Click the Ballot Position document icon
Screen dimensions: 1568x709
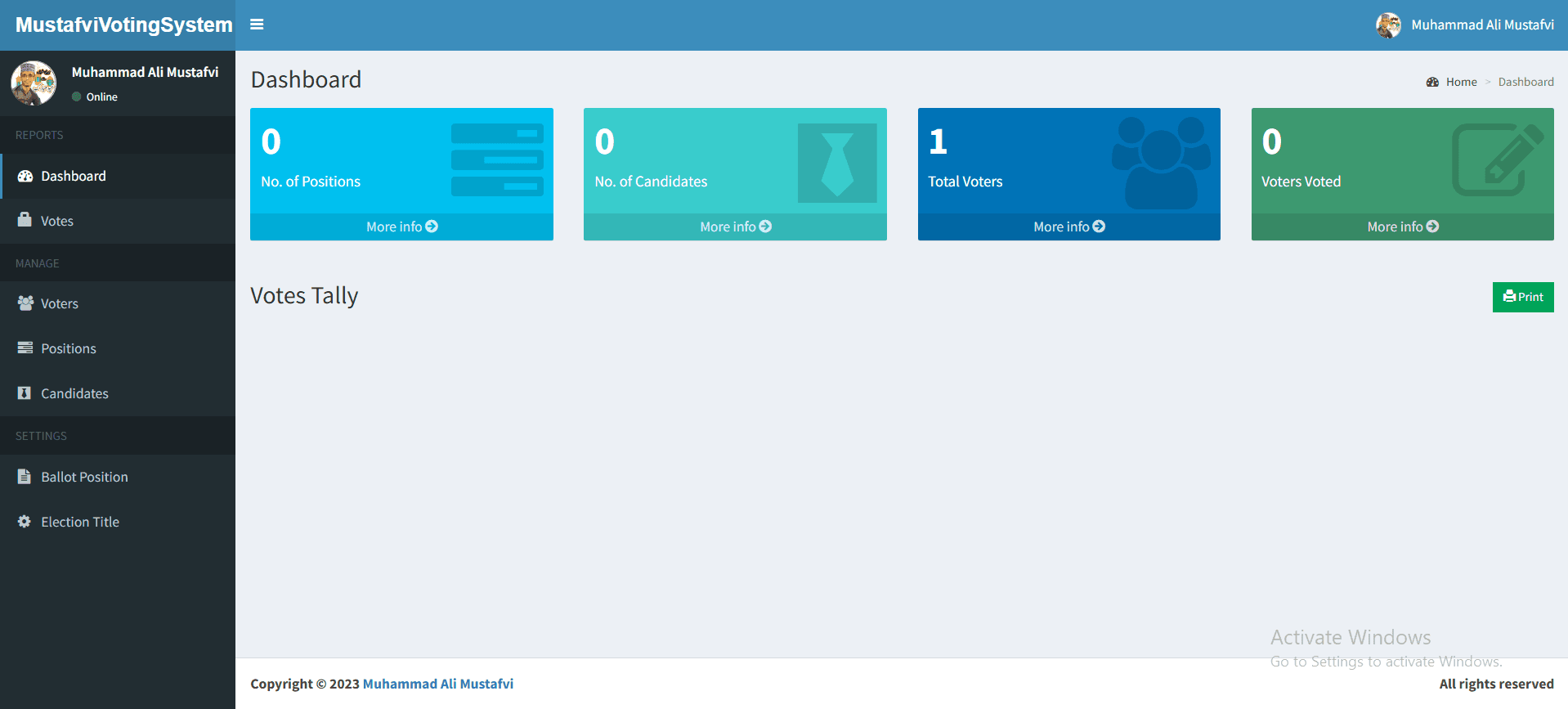pos(25,476)
